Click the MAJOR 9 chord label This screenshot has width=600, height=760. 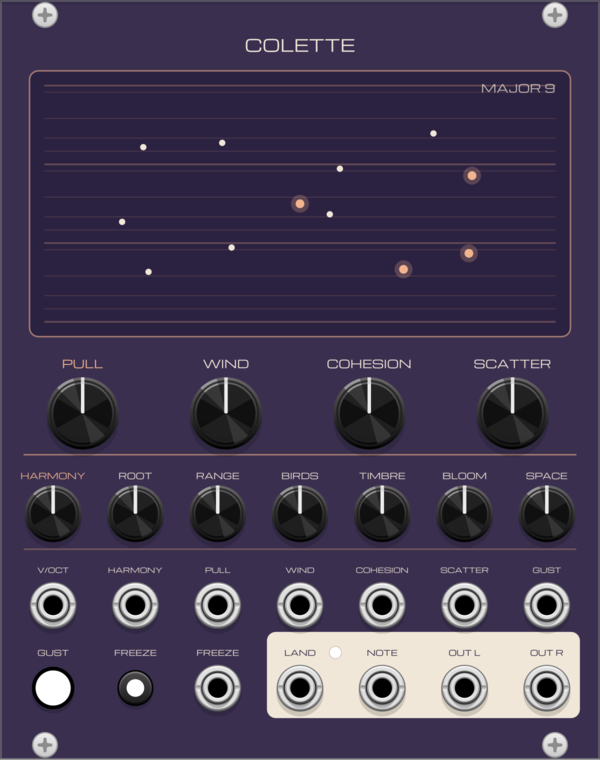[518, 88]
